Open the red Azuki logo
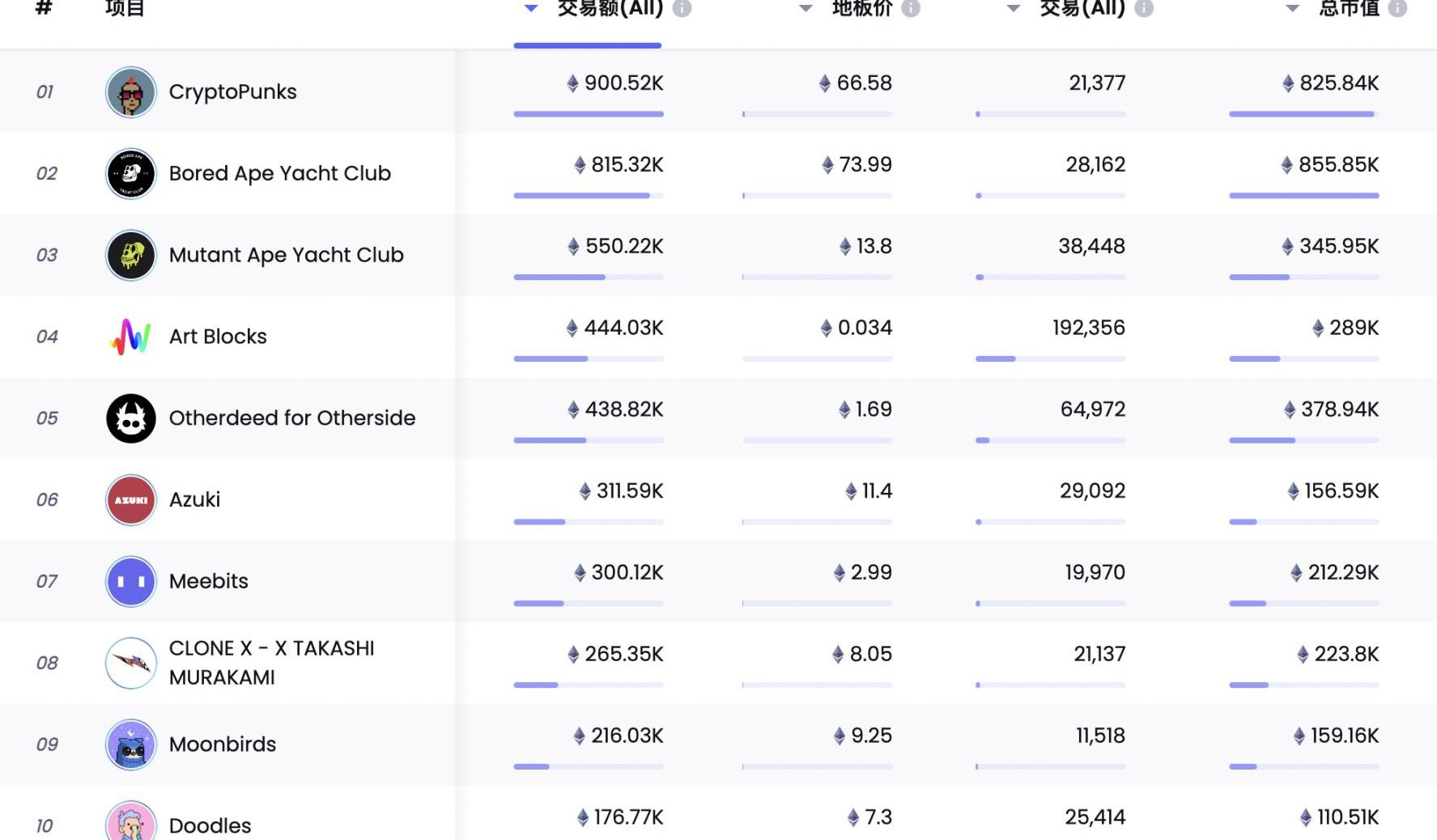The height and width of the screenshot is (840, 1437). point(130,500)
